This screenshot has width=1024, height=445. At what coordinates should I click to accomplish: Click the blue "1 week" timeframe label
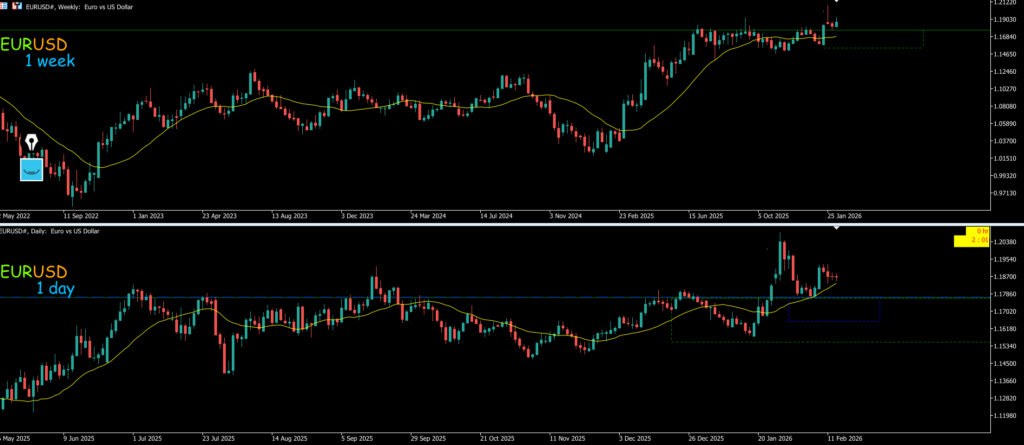click(50, 61)
